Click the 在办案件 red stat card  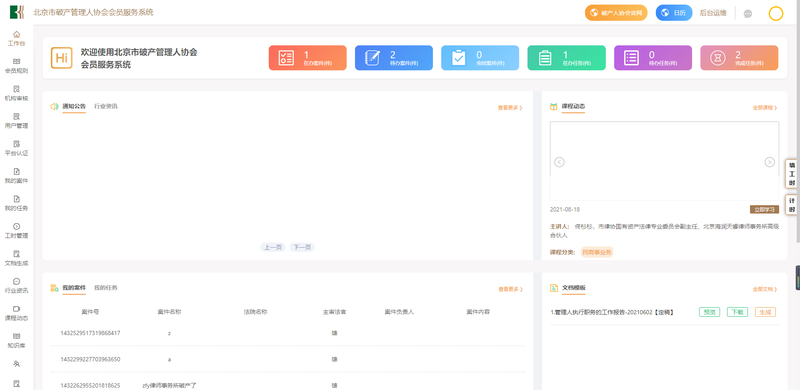[x=308, y=58]
